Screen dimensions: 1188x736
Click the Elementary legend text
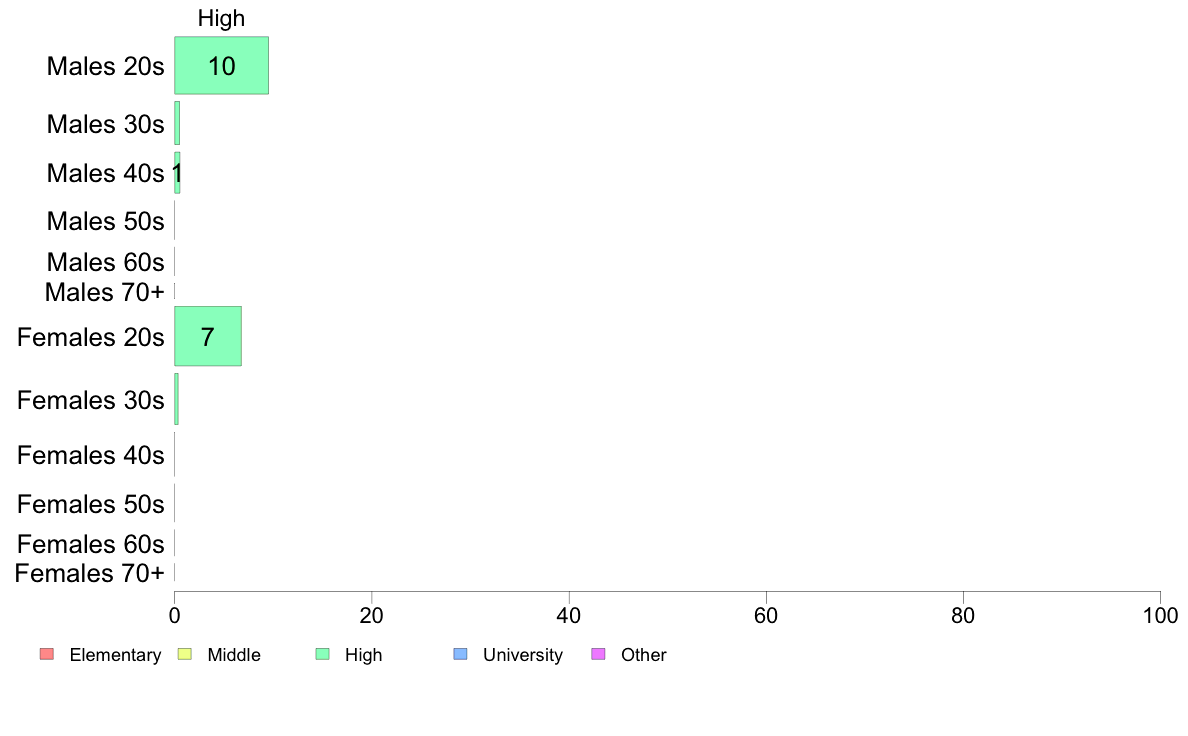coord(115,655)
